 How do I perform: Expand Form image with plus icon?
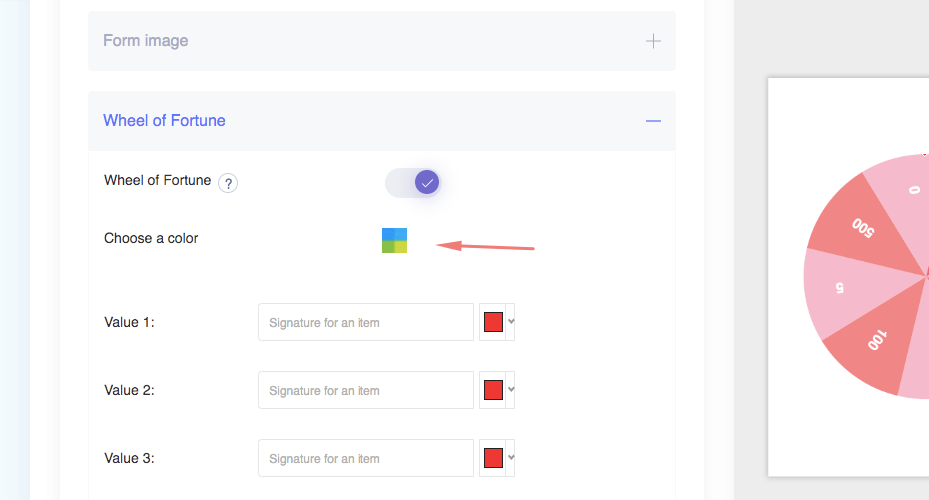point(653,41)
